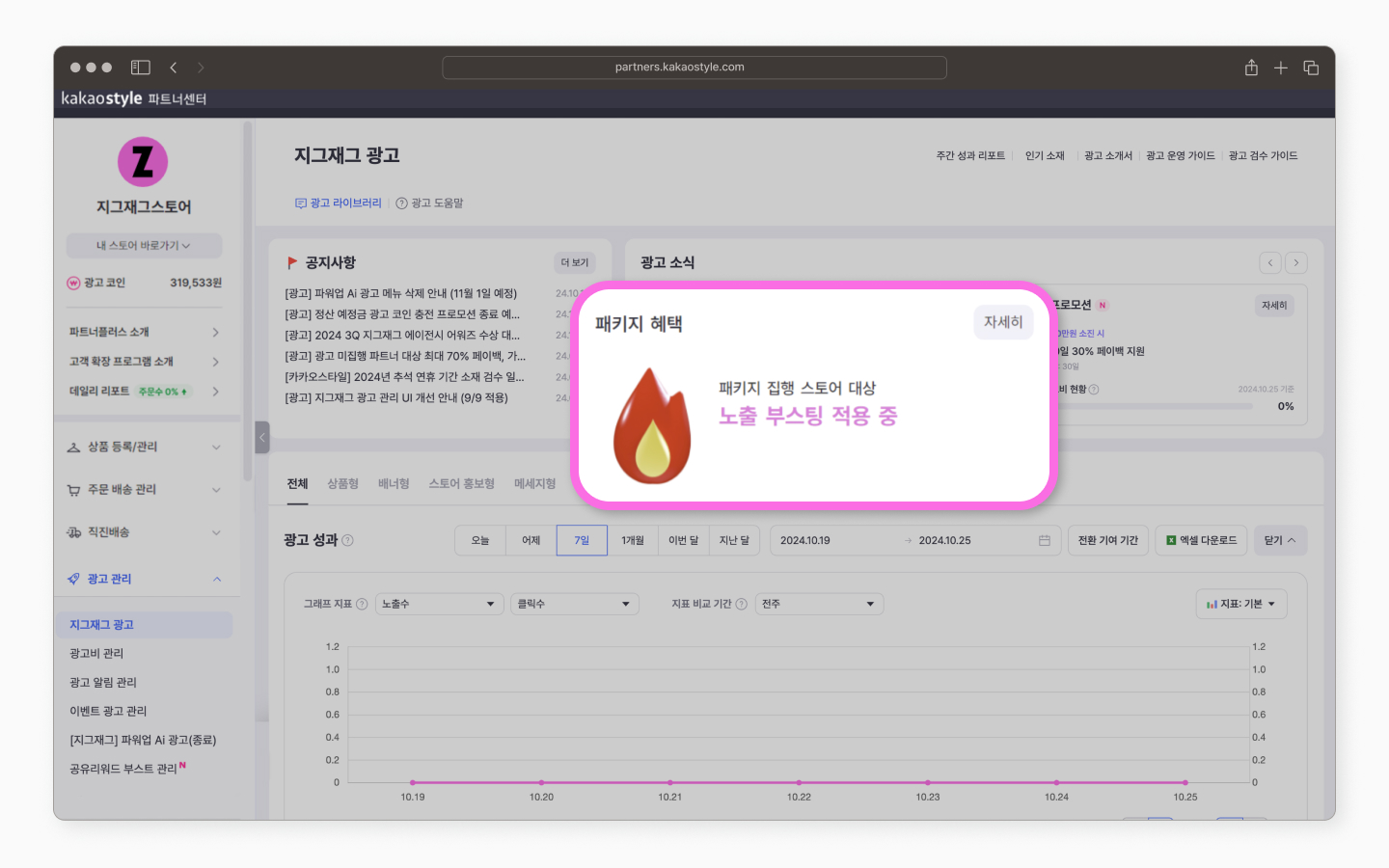
Task: Expand the 내 스토어 바로가기 dropdown
Action: point(143,244)
